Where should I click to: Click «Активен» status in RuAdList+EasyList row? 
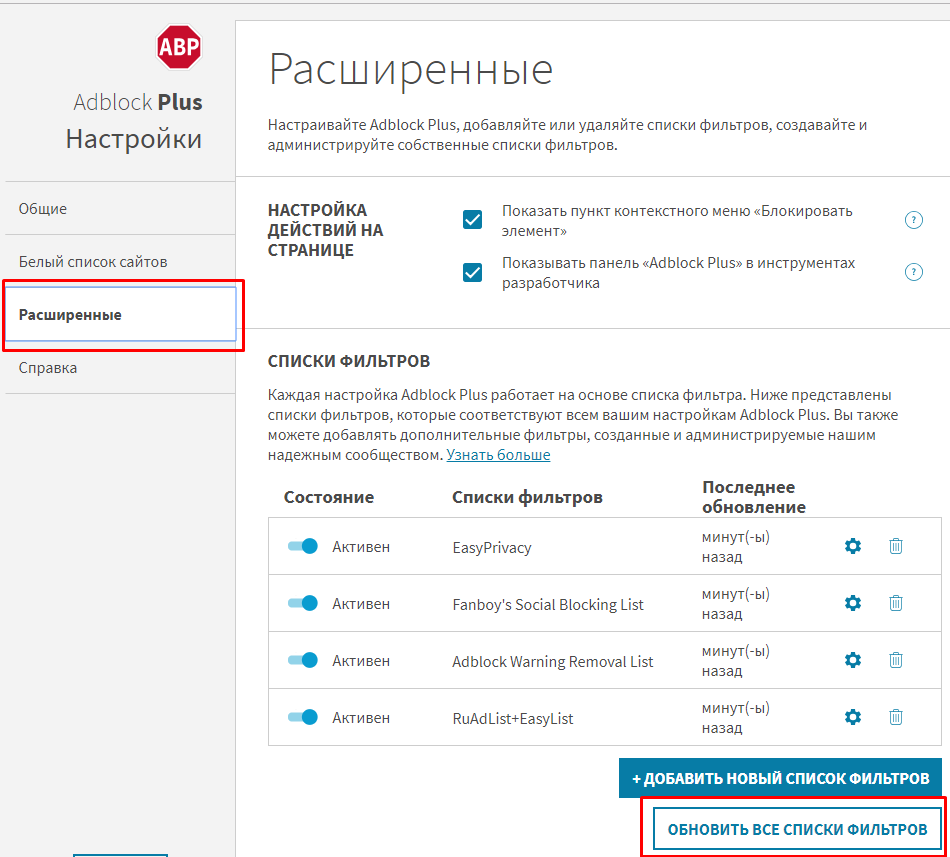(361, 718)
